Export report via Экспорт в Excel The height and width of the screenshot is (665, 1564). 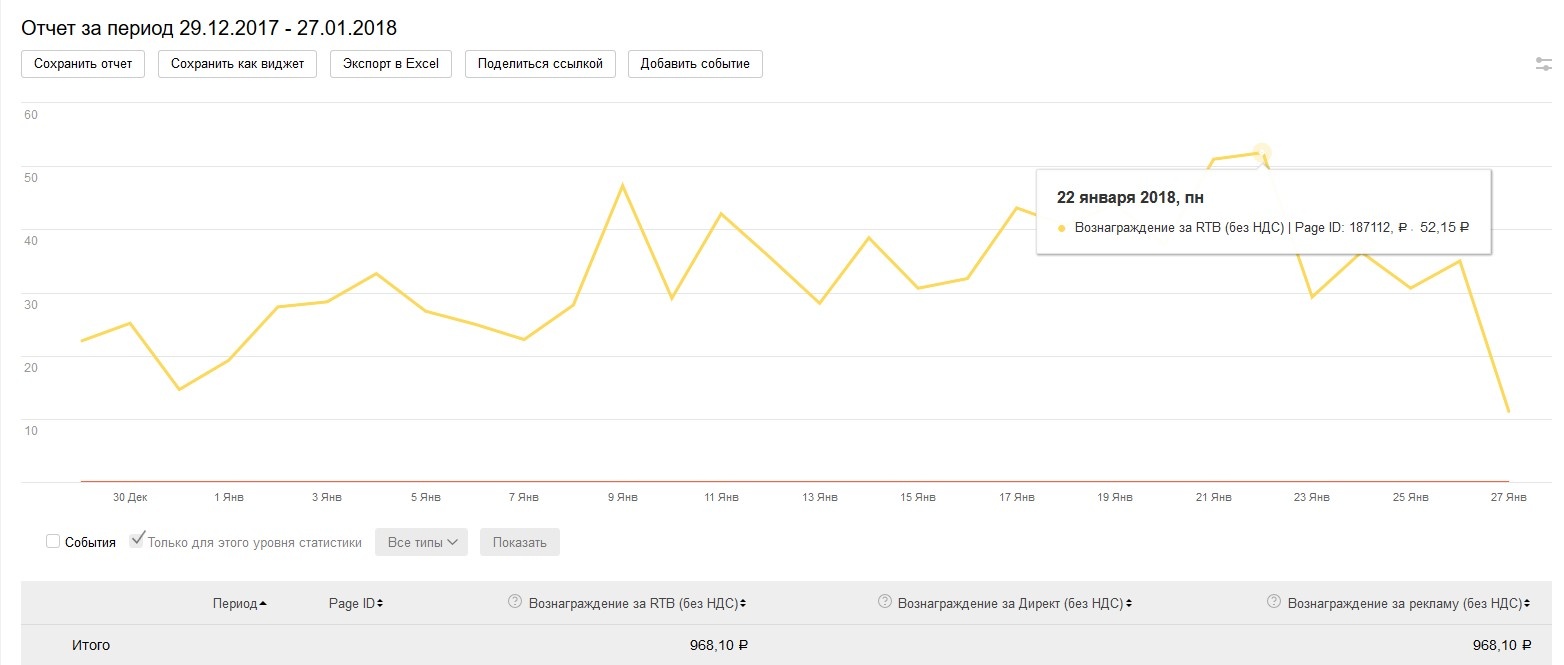(x=391, y=64)
